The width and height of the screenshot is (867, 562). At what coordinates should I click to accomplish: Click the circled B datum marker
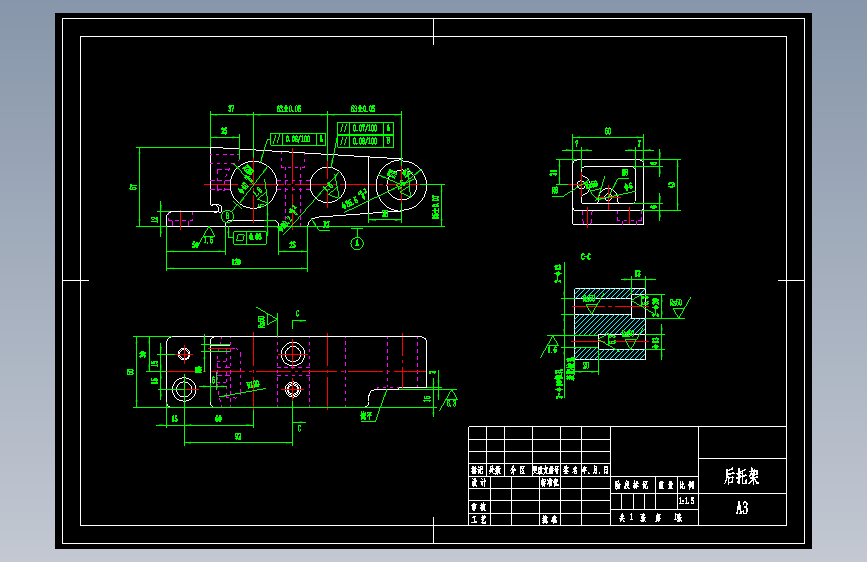click(227, 216)
